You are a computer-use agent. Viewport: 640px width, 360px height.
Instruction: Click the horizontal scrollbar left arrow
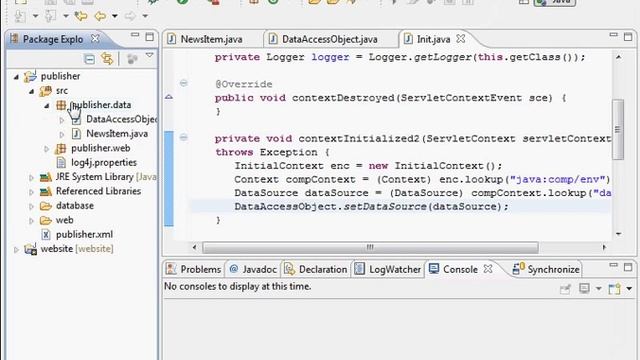[194, 247]
